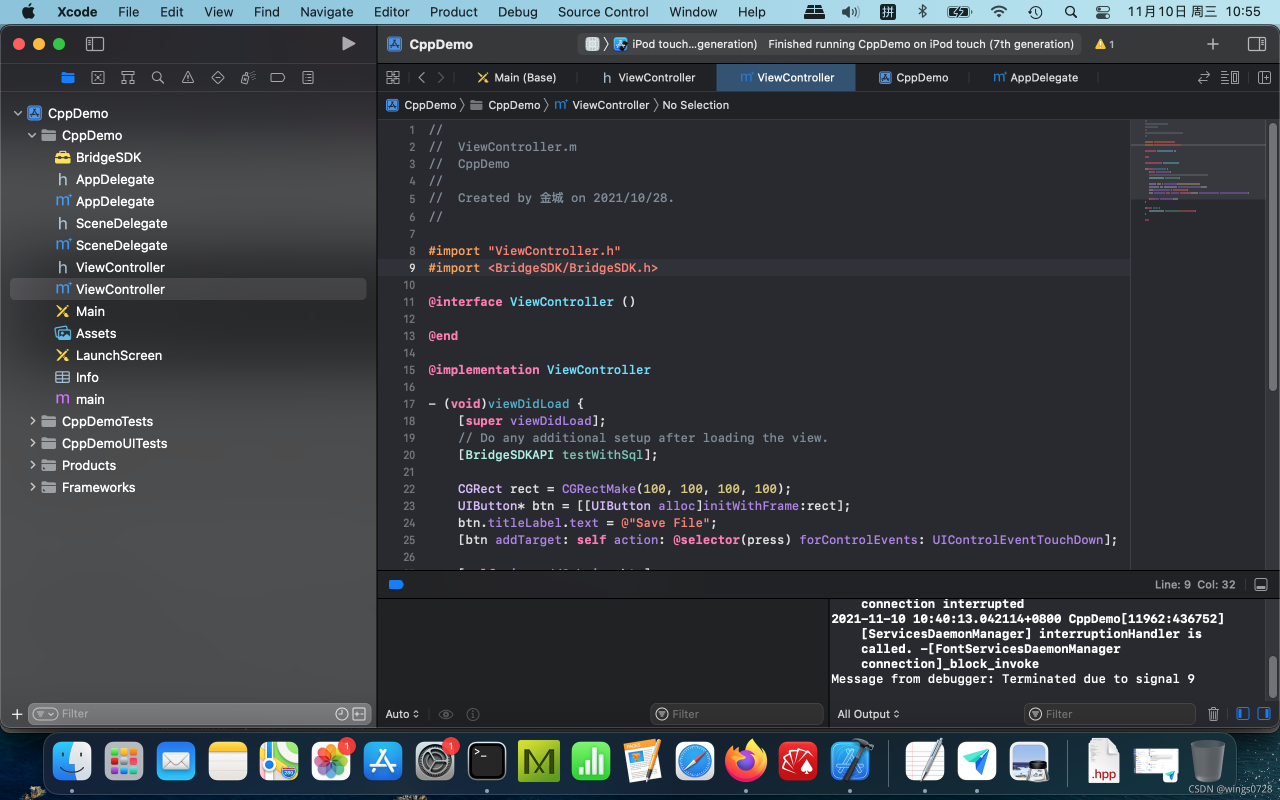The height and width of the screenshot is (800, 1280).
Task: Open the Issue navigator warning icon
Action: point(188,78)
